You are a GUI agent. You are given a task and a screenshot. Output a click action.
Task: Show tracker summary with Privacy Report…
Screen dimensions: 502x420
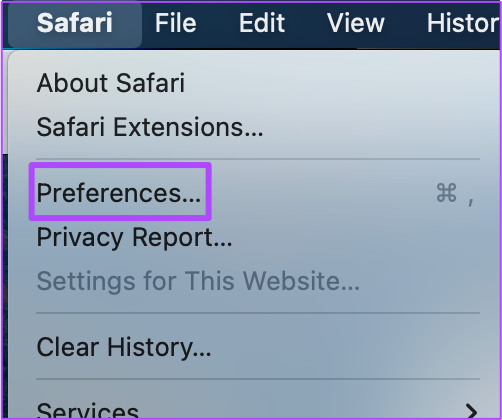coord(134,237)
